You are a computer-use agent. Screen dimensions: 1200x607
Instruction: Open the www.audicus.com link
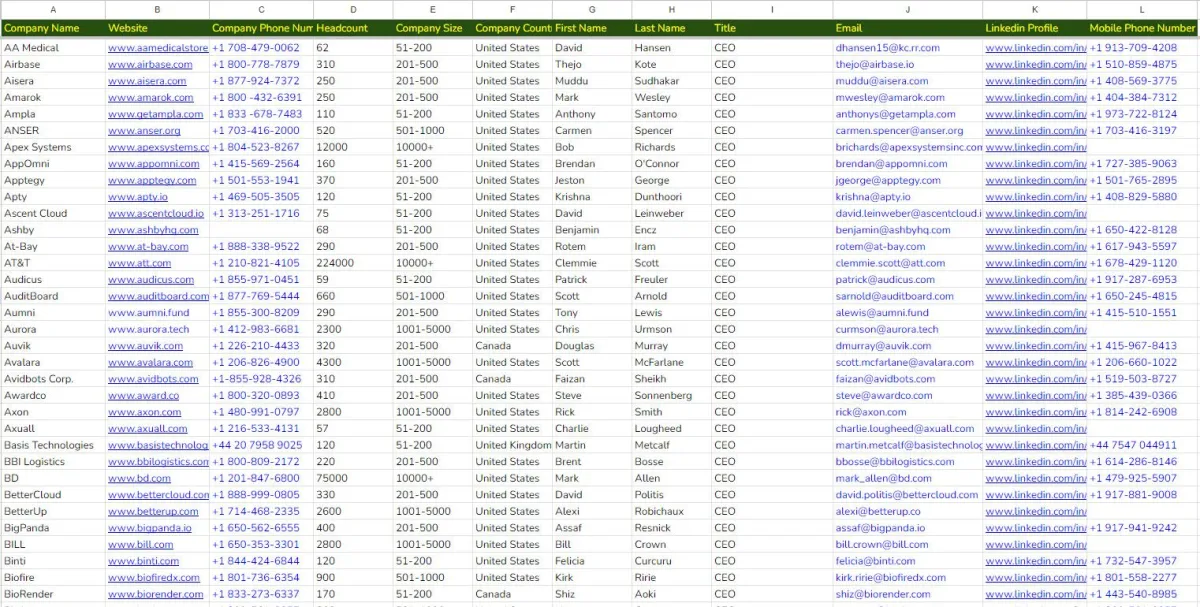click(151, 280)
